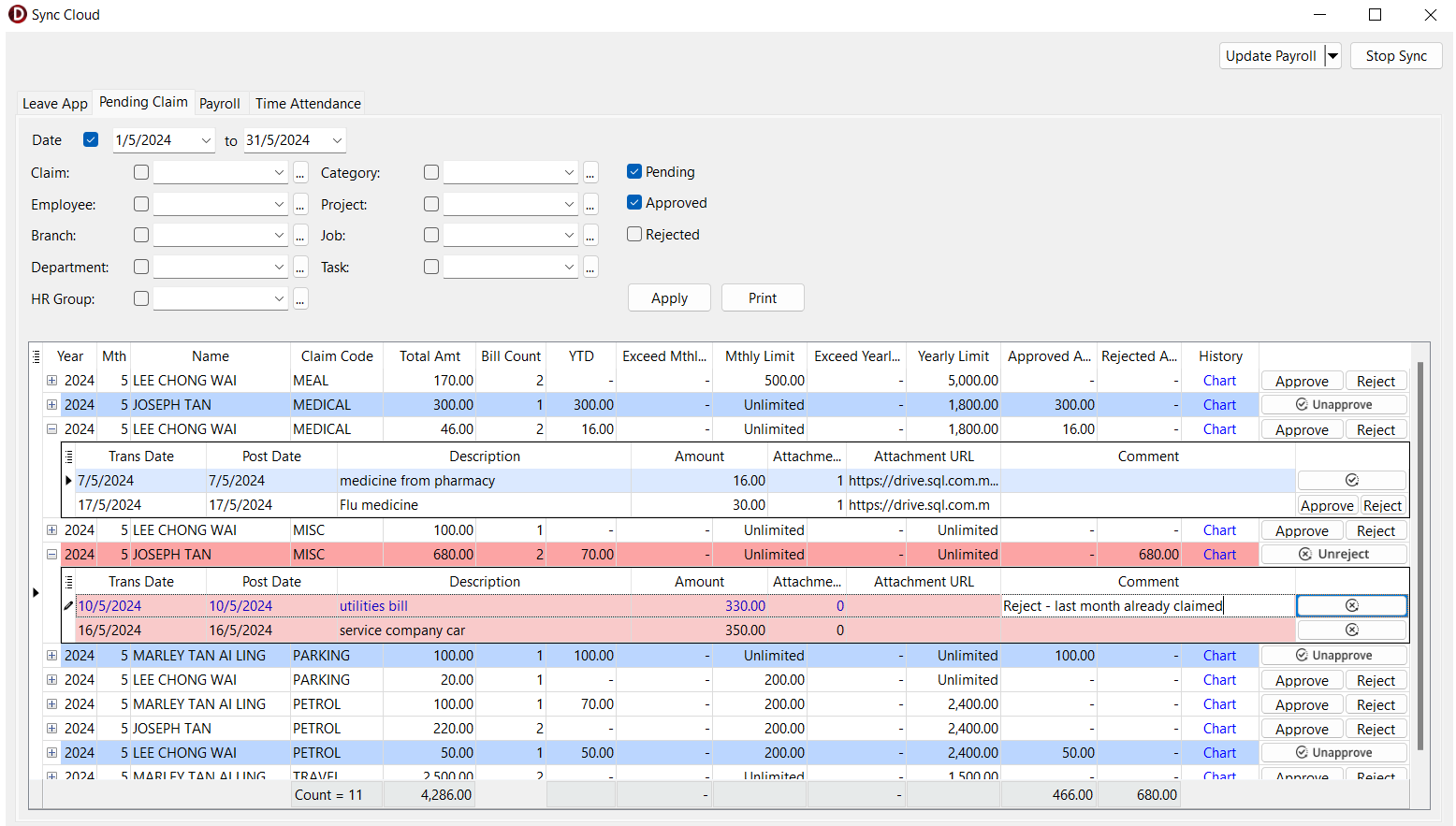The height and width of the screenshot is (826, 1456).
Task: Uncheck the Pending status checkbox
Action: click(634, 172)
